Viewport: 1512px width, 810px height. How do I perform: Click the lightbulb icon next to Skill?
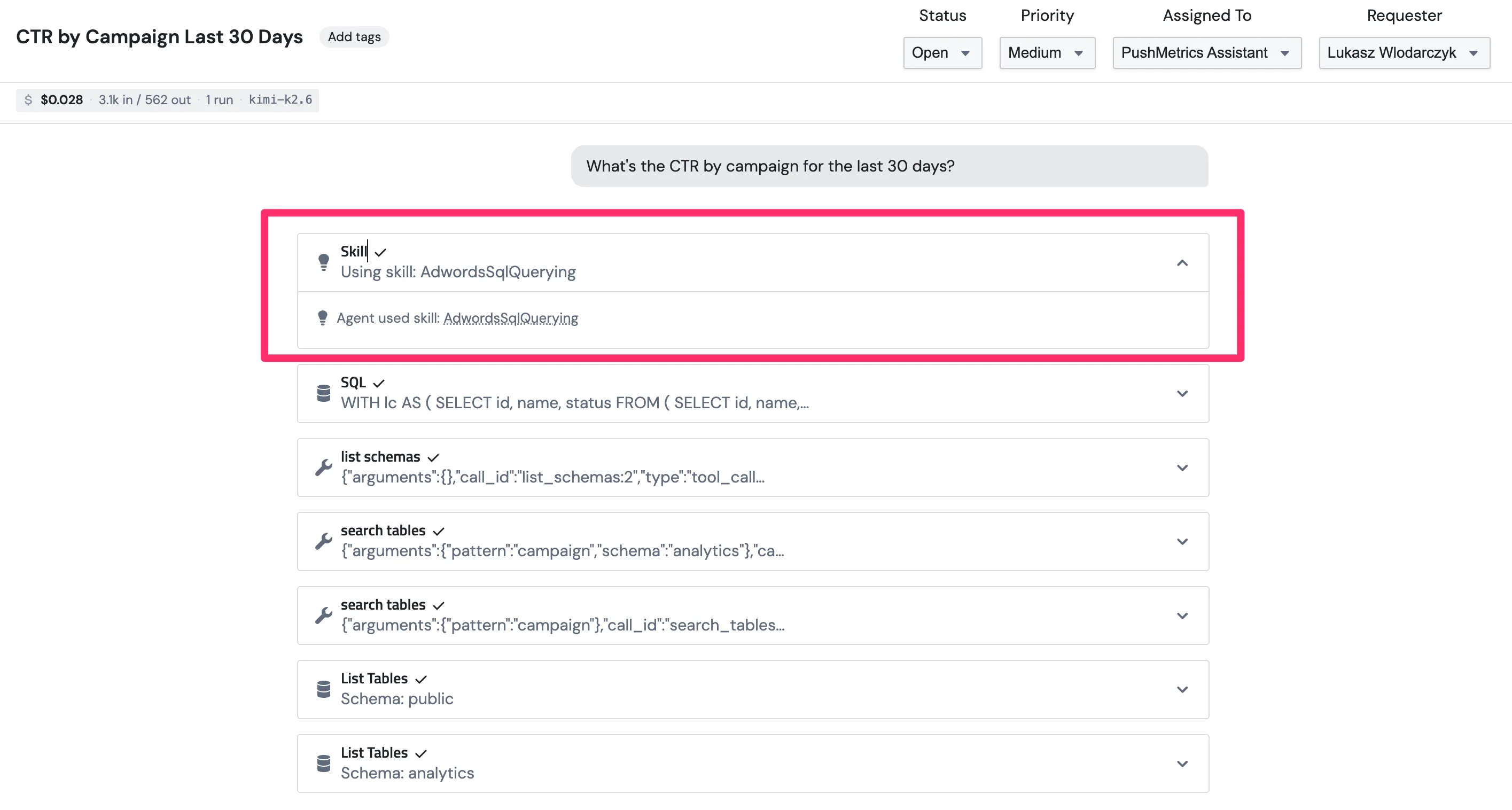point(323,262)
